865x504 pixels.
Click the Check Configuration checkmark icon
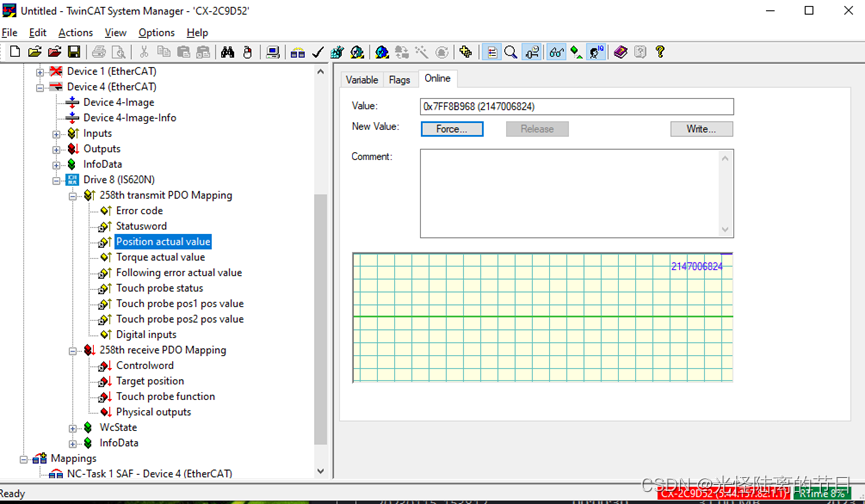(318, 52)
